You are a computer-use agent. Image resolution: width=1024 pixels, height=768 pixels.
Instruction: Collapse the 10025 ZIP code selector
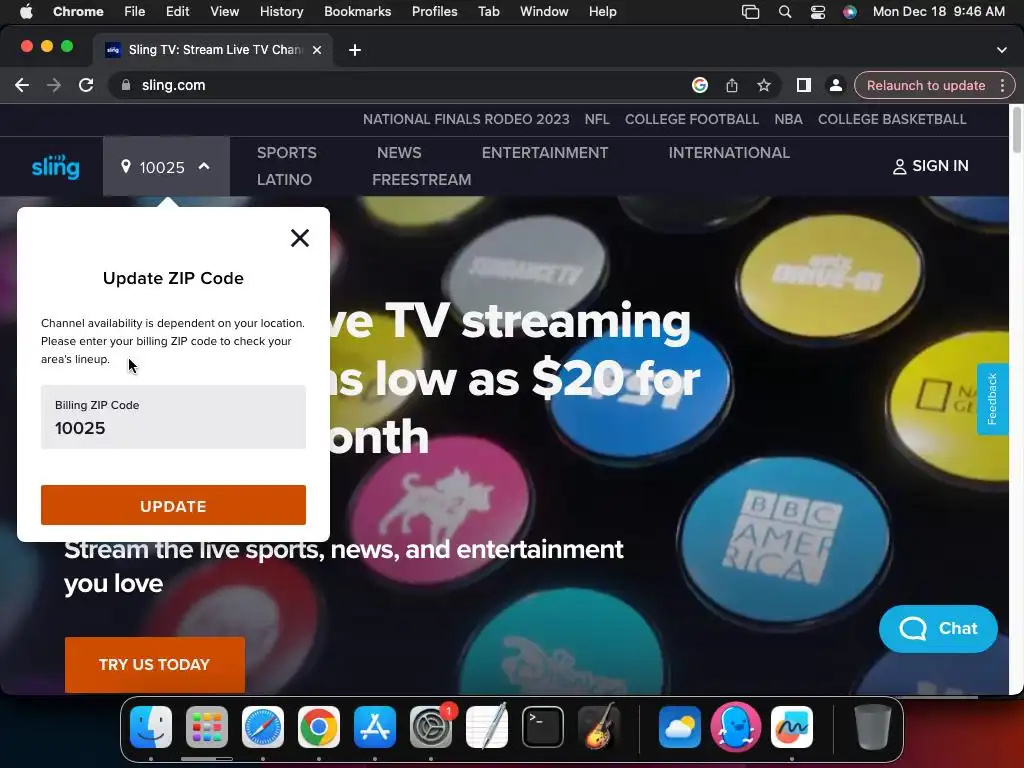204,167
